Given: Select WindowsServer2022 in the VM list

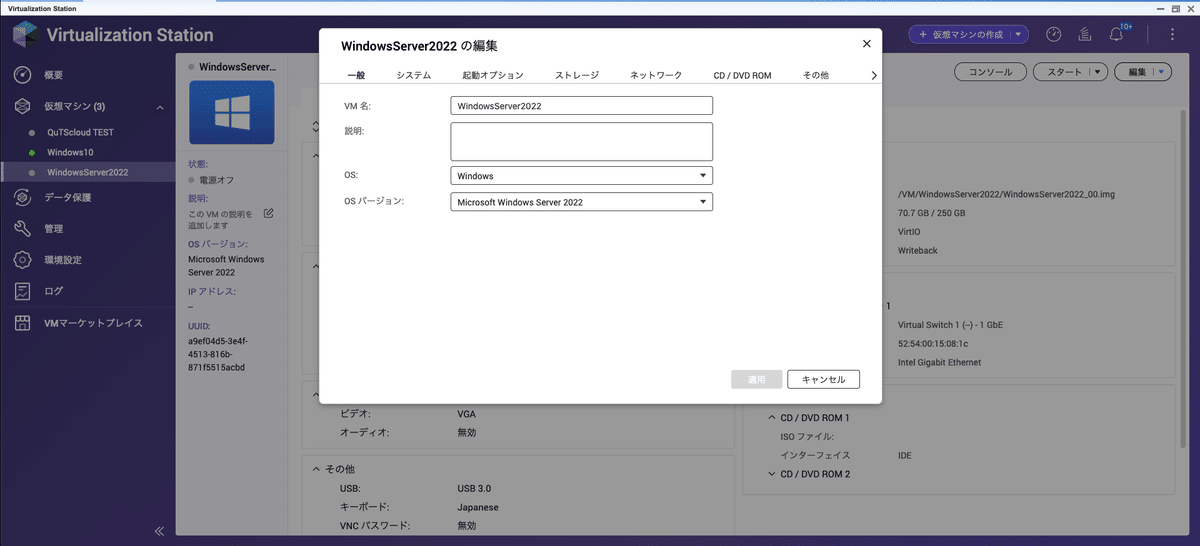Looking at the screenshot, I should 88,172.
